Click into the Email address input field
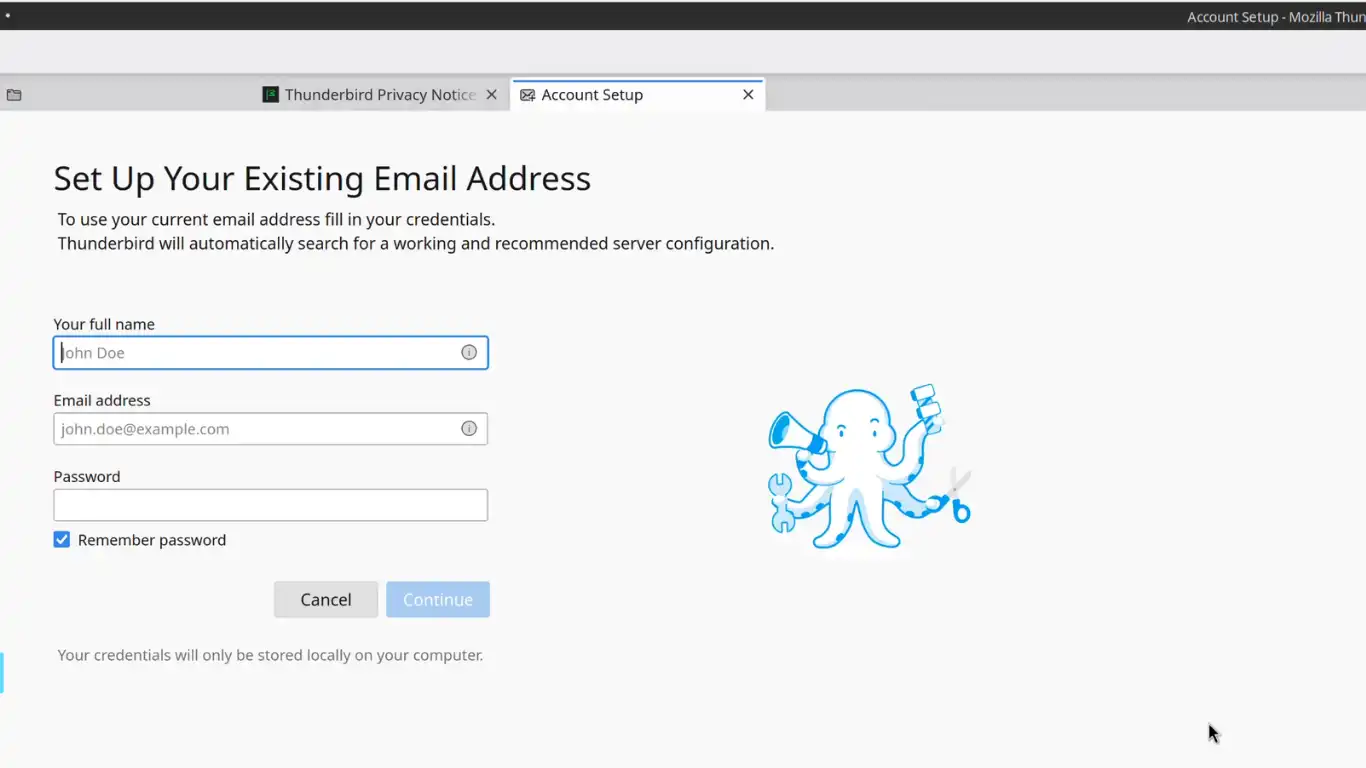Viewport: 1366px width, 768px height. coord(255,429)
